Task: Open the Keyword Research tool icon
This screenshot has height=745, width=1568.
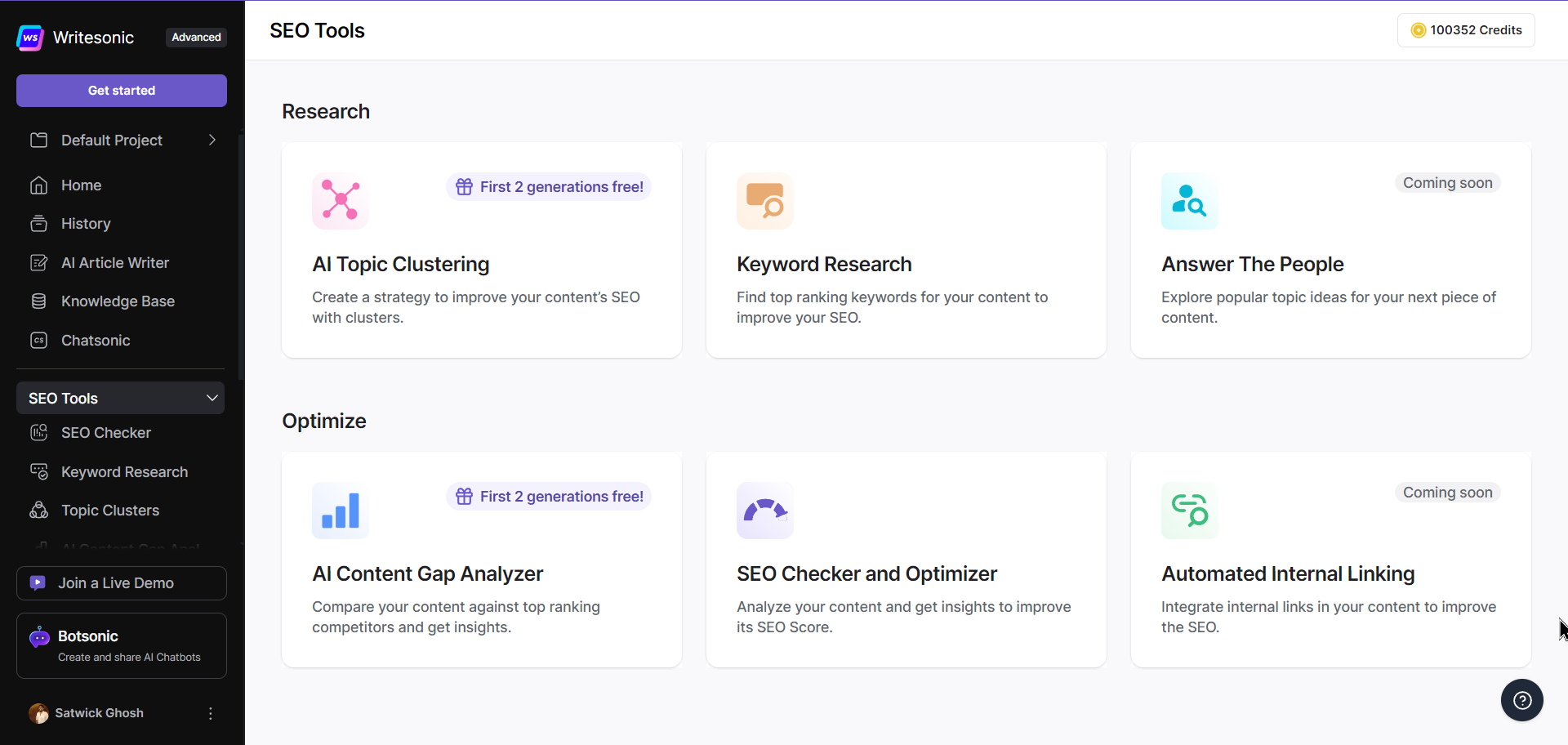Action: 764,201
